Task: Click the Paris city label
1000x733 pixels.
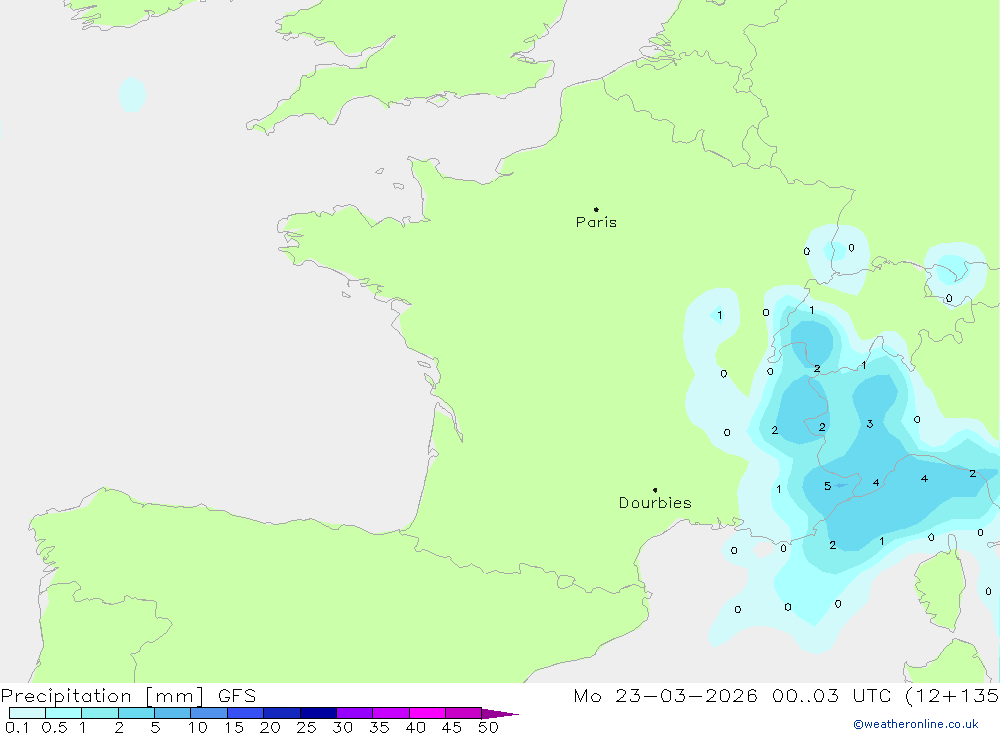Action: tap(596, 222)
